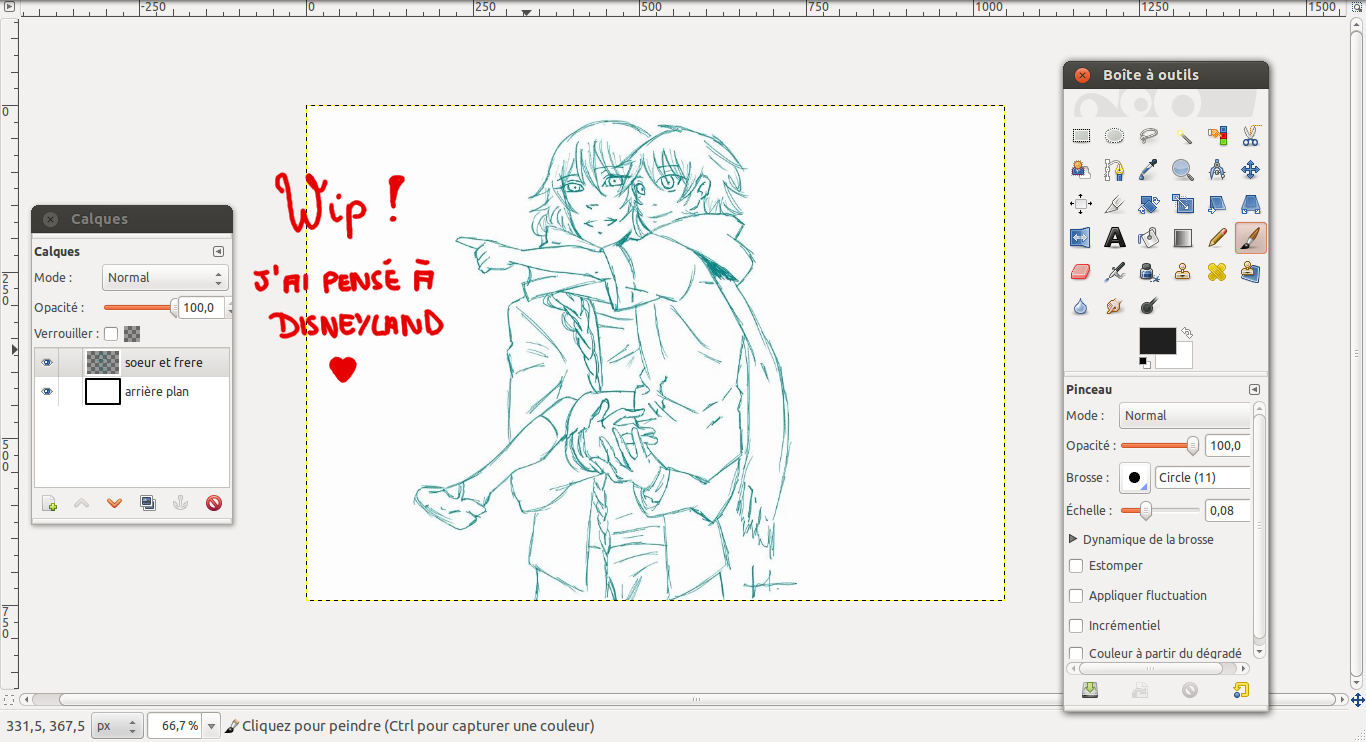Select the Rectangle Select tool
This screenshot has width=1366, height=742.
[x=1081, y=136]
